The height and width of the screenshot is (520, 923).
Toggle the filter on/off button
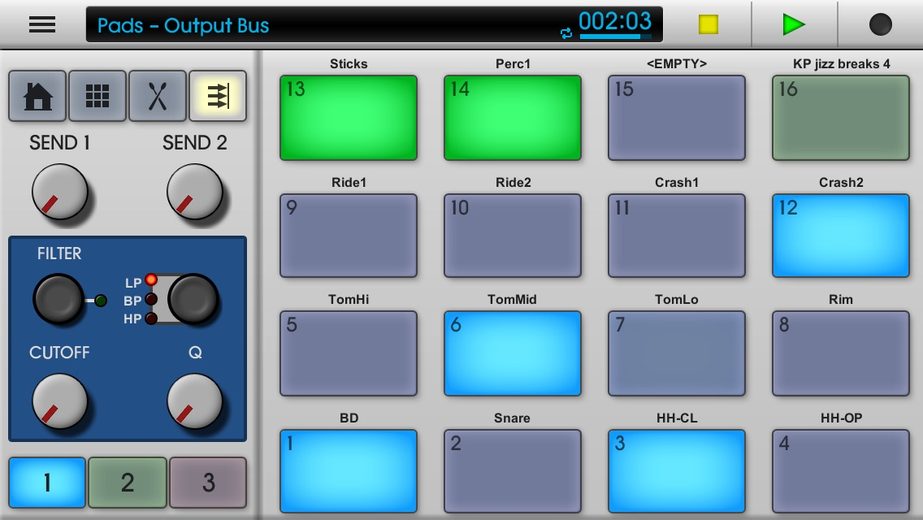58,300
